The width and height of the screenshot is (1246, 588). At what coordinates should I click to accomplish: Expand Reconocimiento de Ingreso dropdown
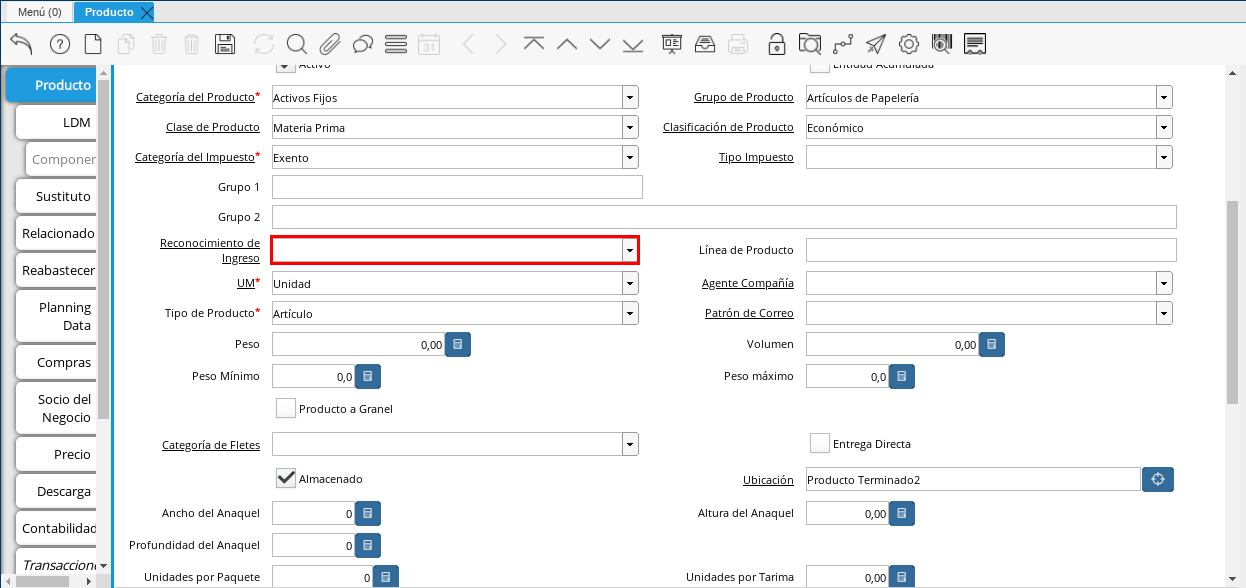coord(630,250)
